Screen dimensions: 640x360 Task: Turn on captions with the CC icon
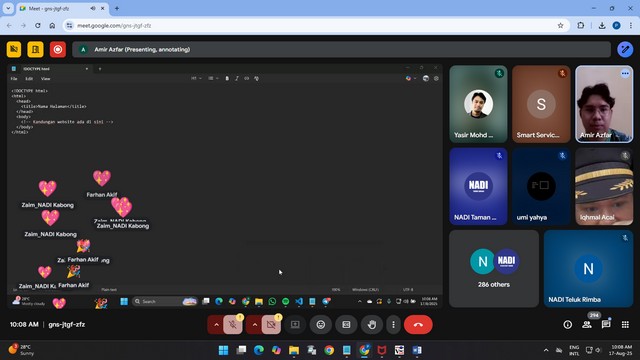pos(346,324)
